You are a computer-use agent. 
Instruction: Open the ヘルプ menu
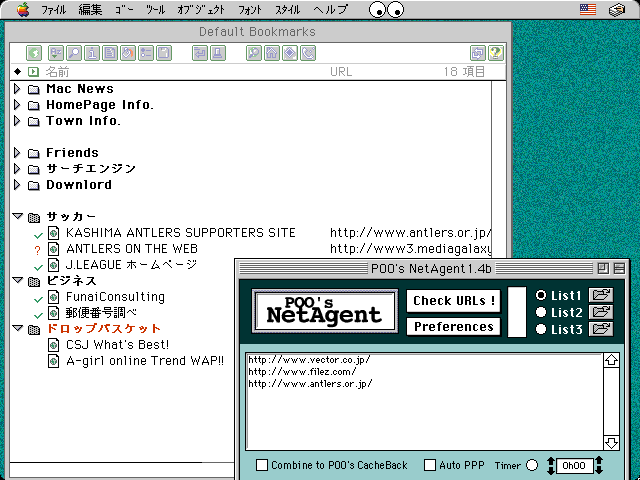pyautogui.click(x=331, y=10)
